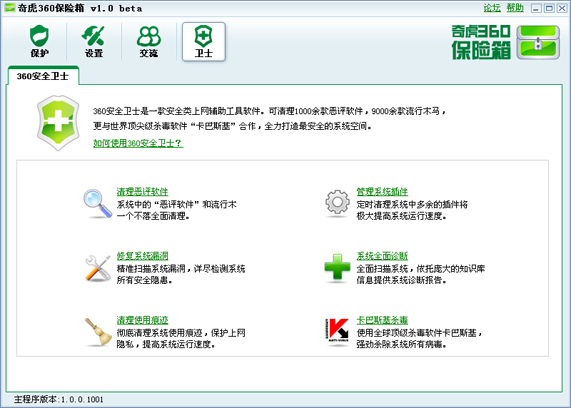Open the 帮助 help link
571x408 pixels.
click(x=515, y=8)
